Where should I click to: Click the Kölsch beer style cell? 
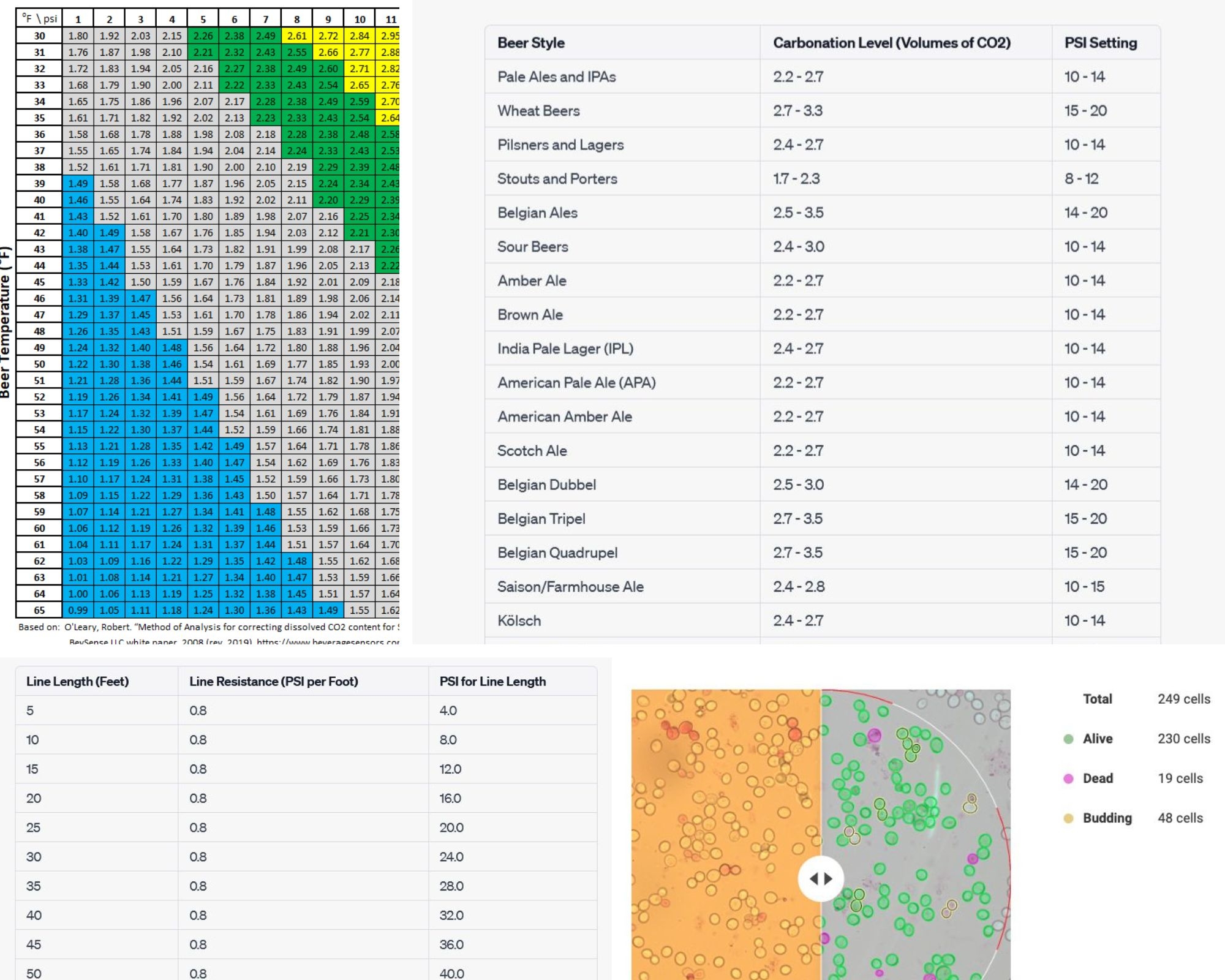coord(519,620)
